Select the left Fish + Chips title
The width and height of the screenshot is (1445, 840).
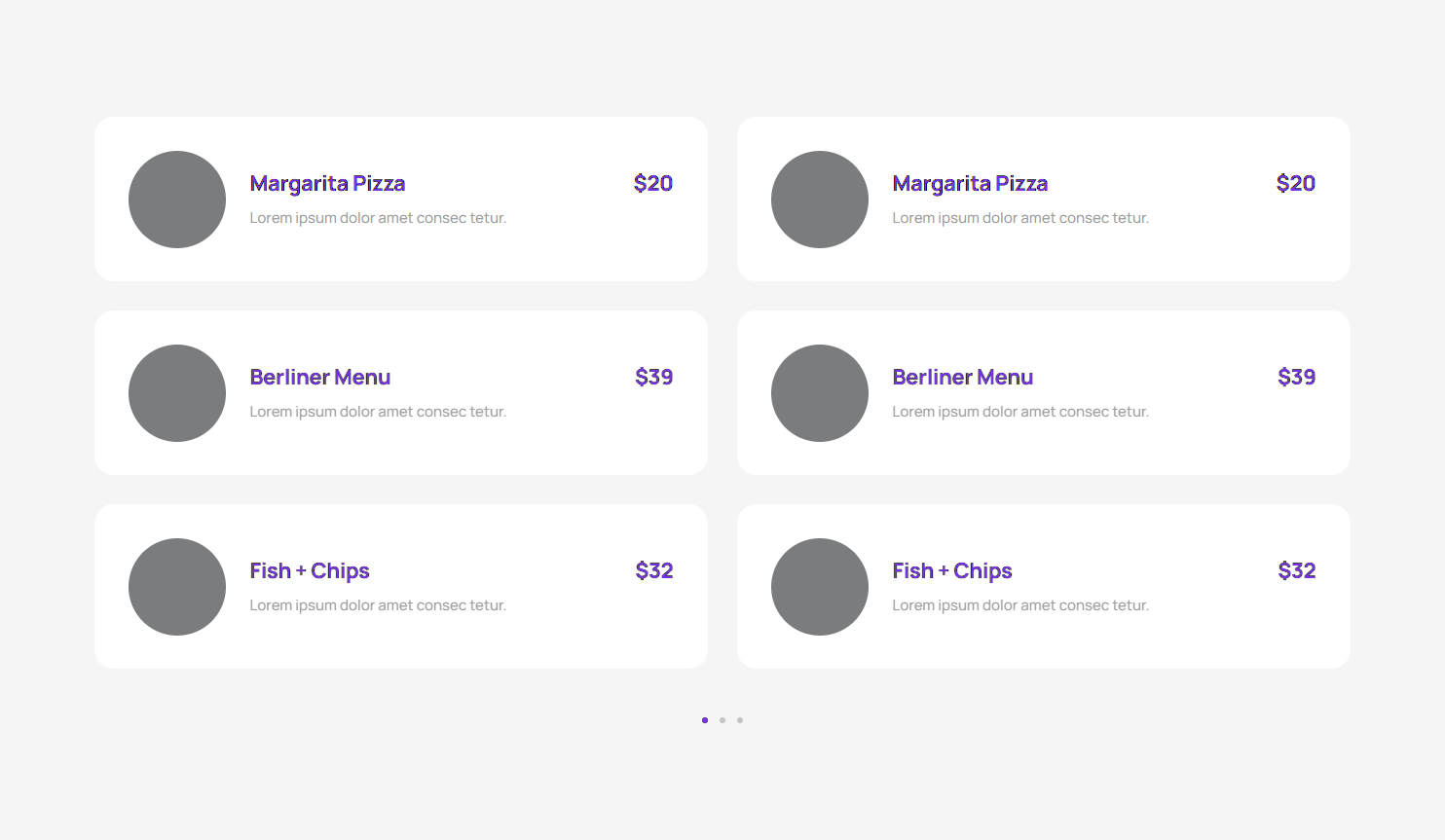point(310,571)
